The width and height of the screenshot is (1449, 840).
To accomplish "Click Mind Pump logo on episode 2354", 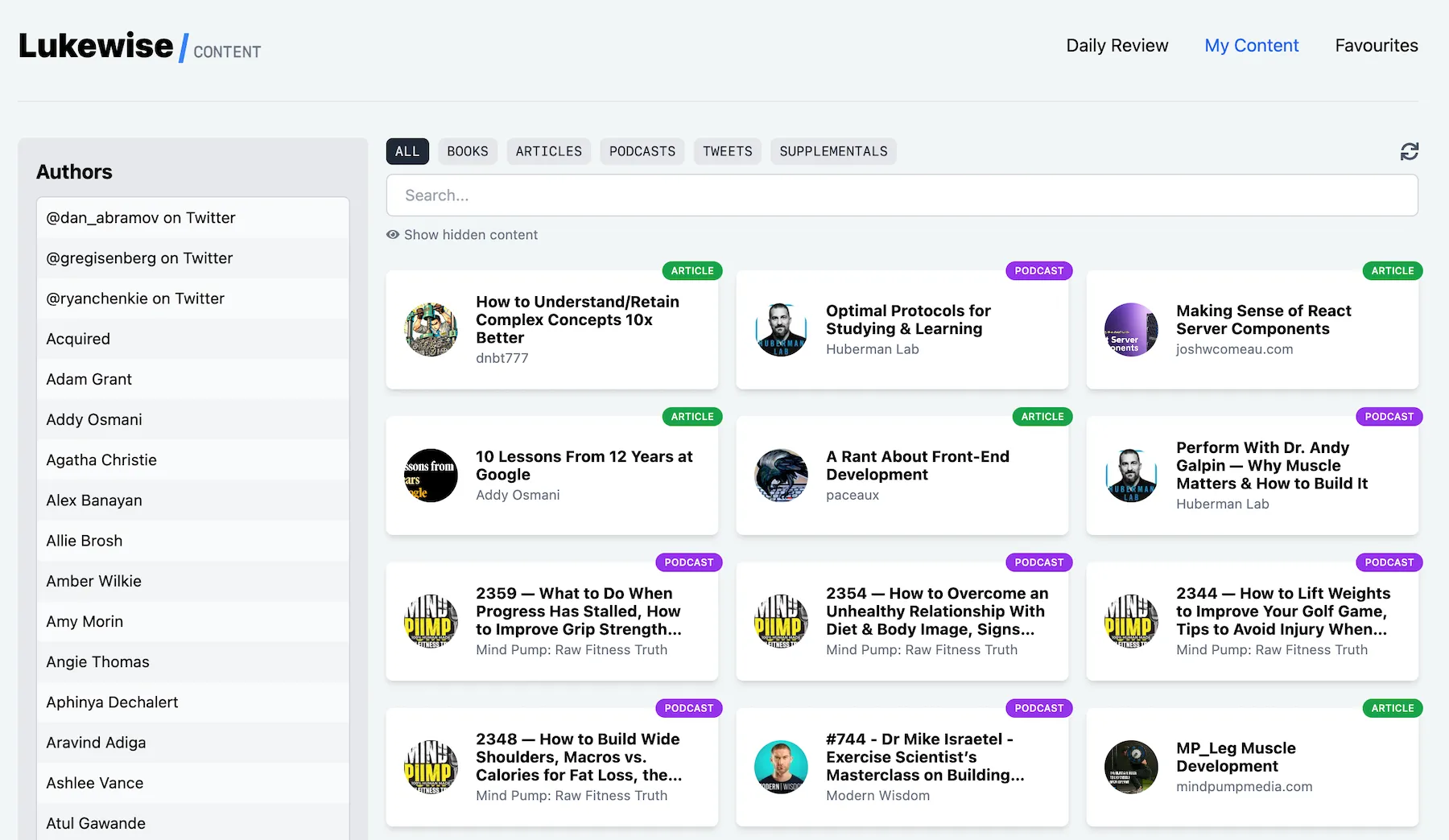I will click(x=781, y=621).
